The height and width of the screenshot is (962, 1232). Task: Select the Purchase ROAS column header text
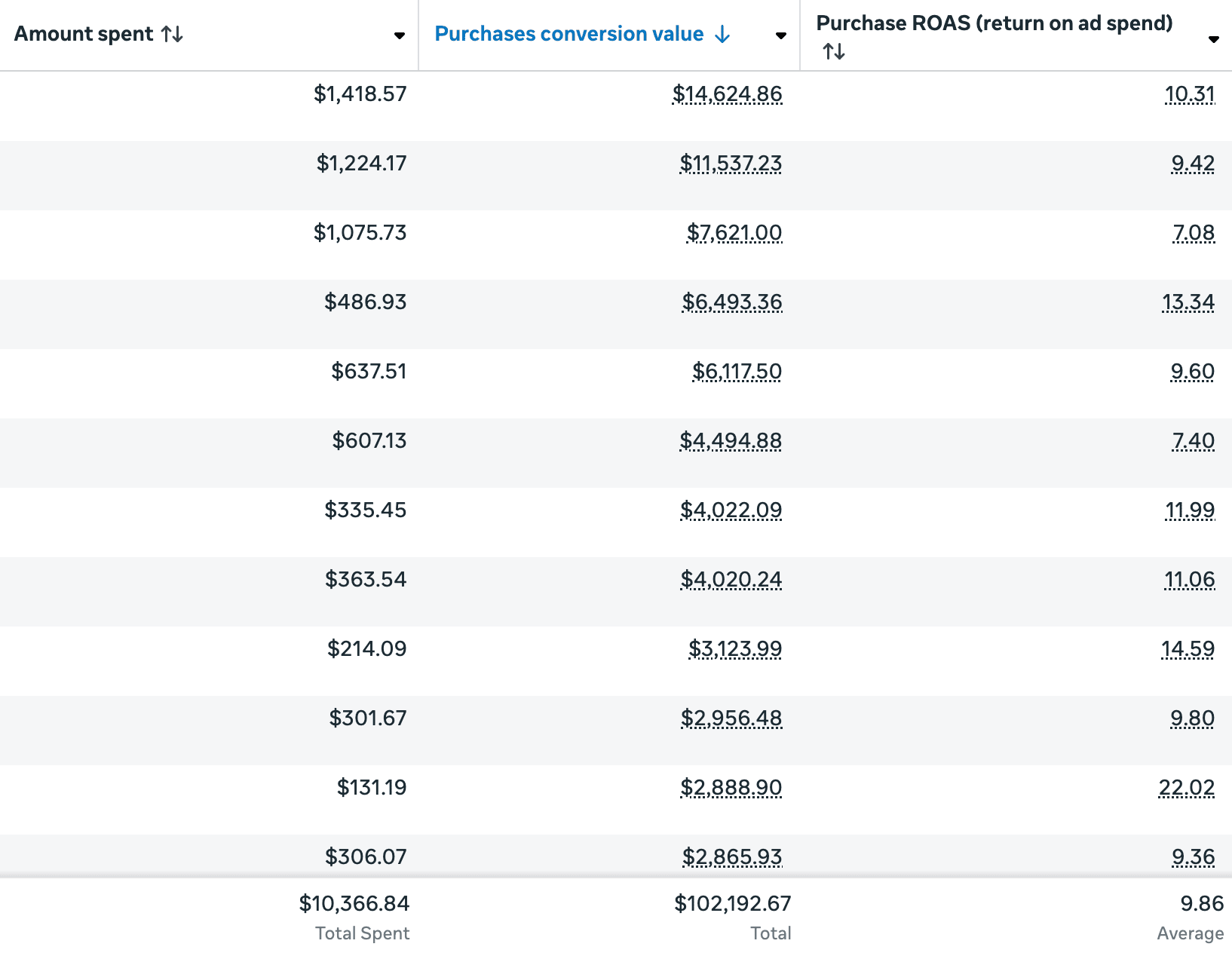[994, 23]
